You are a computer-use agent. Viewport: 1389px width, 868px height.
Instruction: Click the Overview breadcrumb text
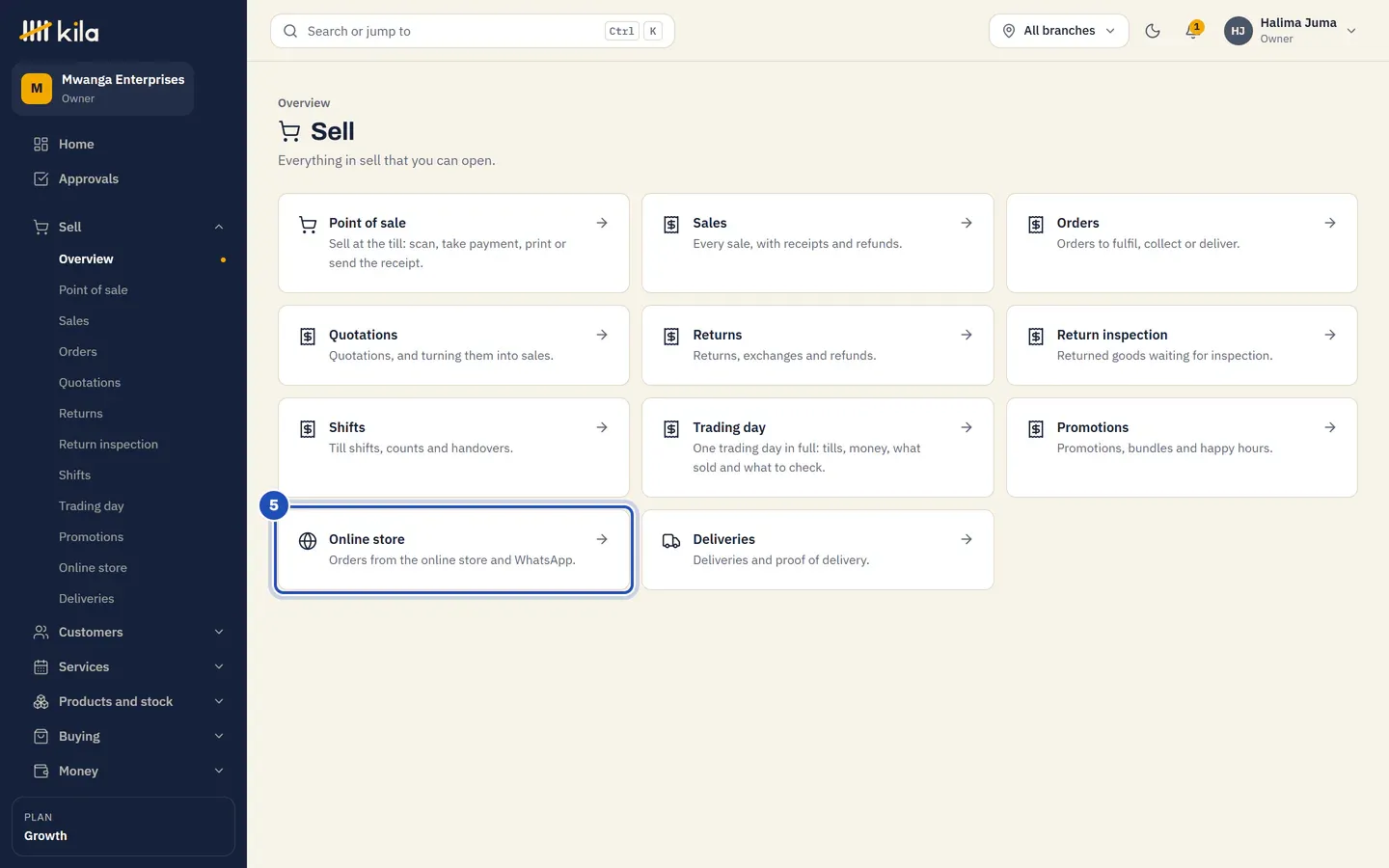tap(304, 103)
